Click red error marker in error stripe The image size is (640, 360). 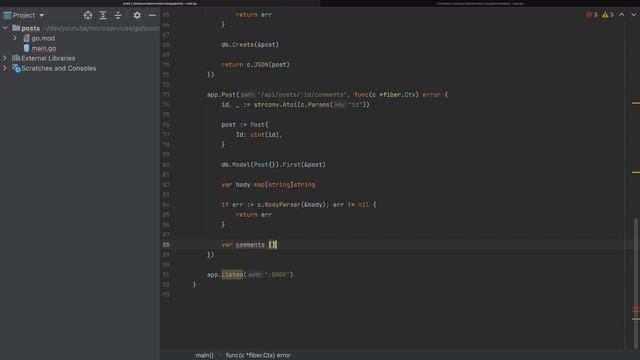coord(636,309)
